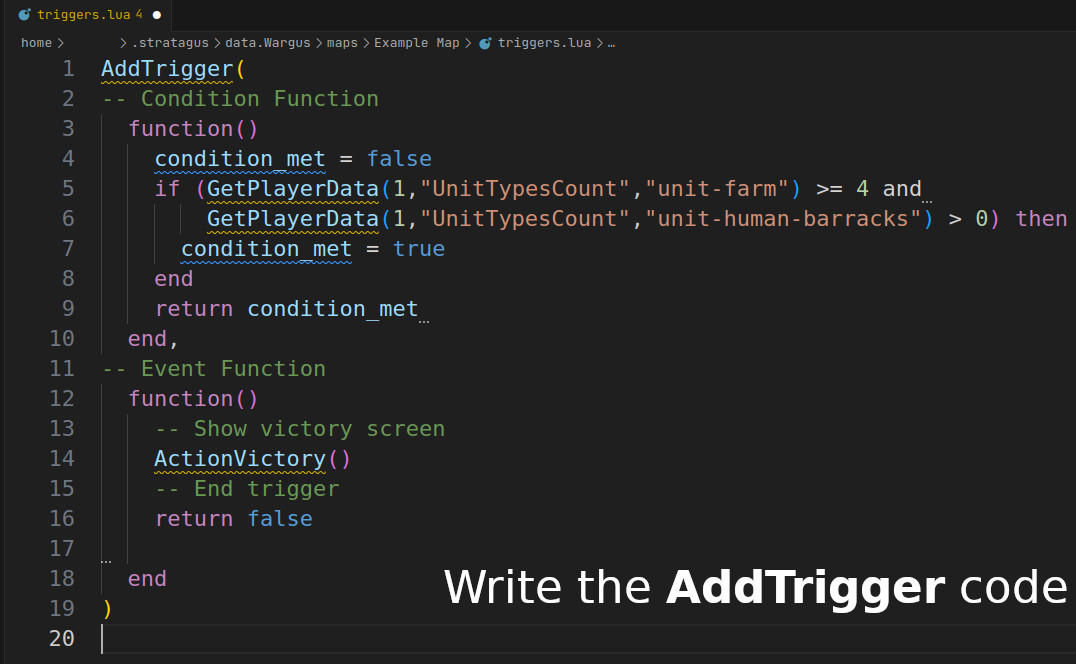This screenshot has height=664, width=1076.
Task: Click the Lua icon on the triggers.lua tab
Action: coord(25,15)
